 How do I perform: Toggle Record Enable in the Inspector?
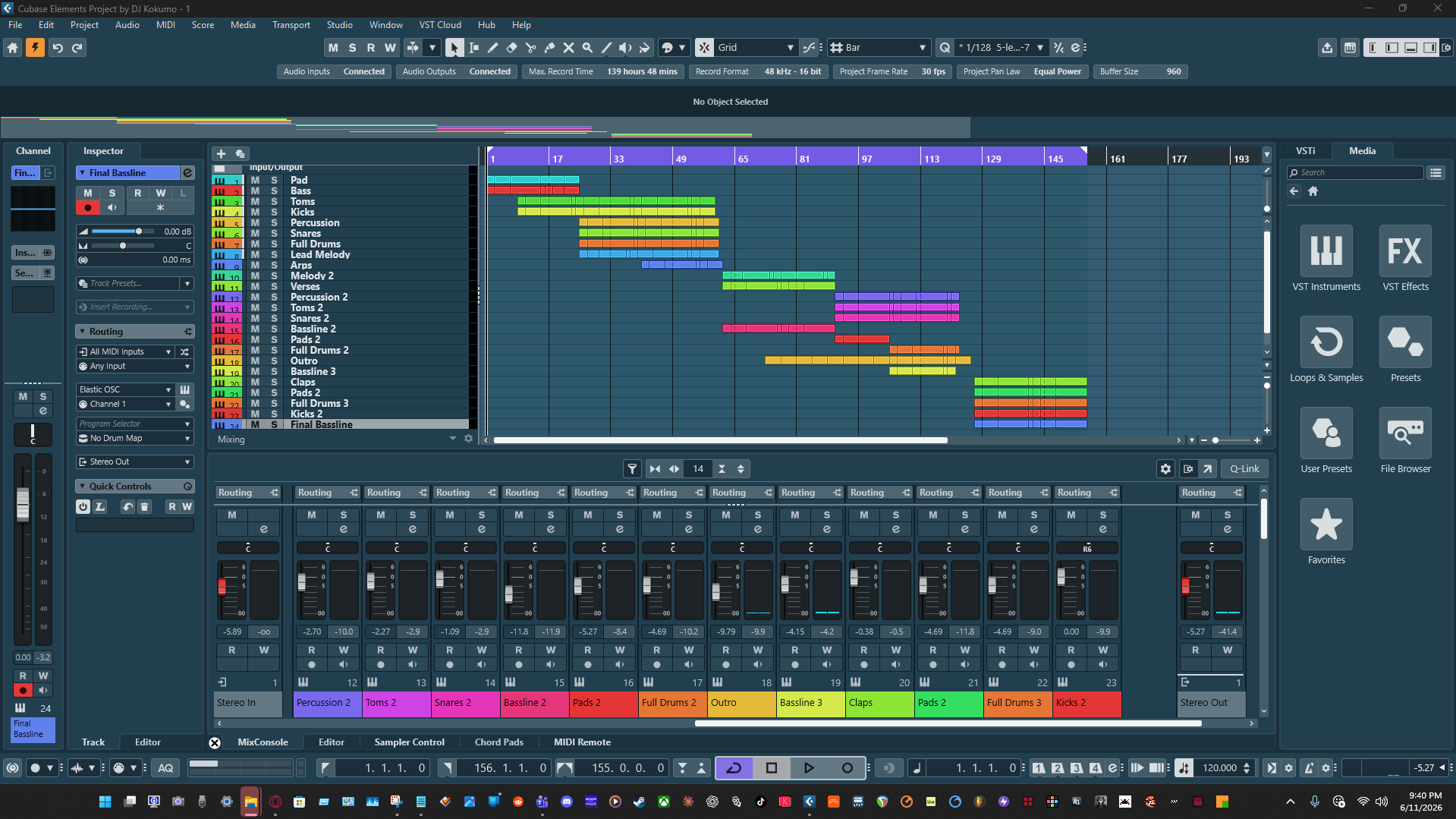88,207
